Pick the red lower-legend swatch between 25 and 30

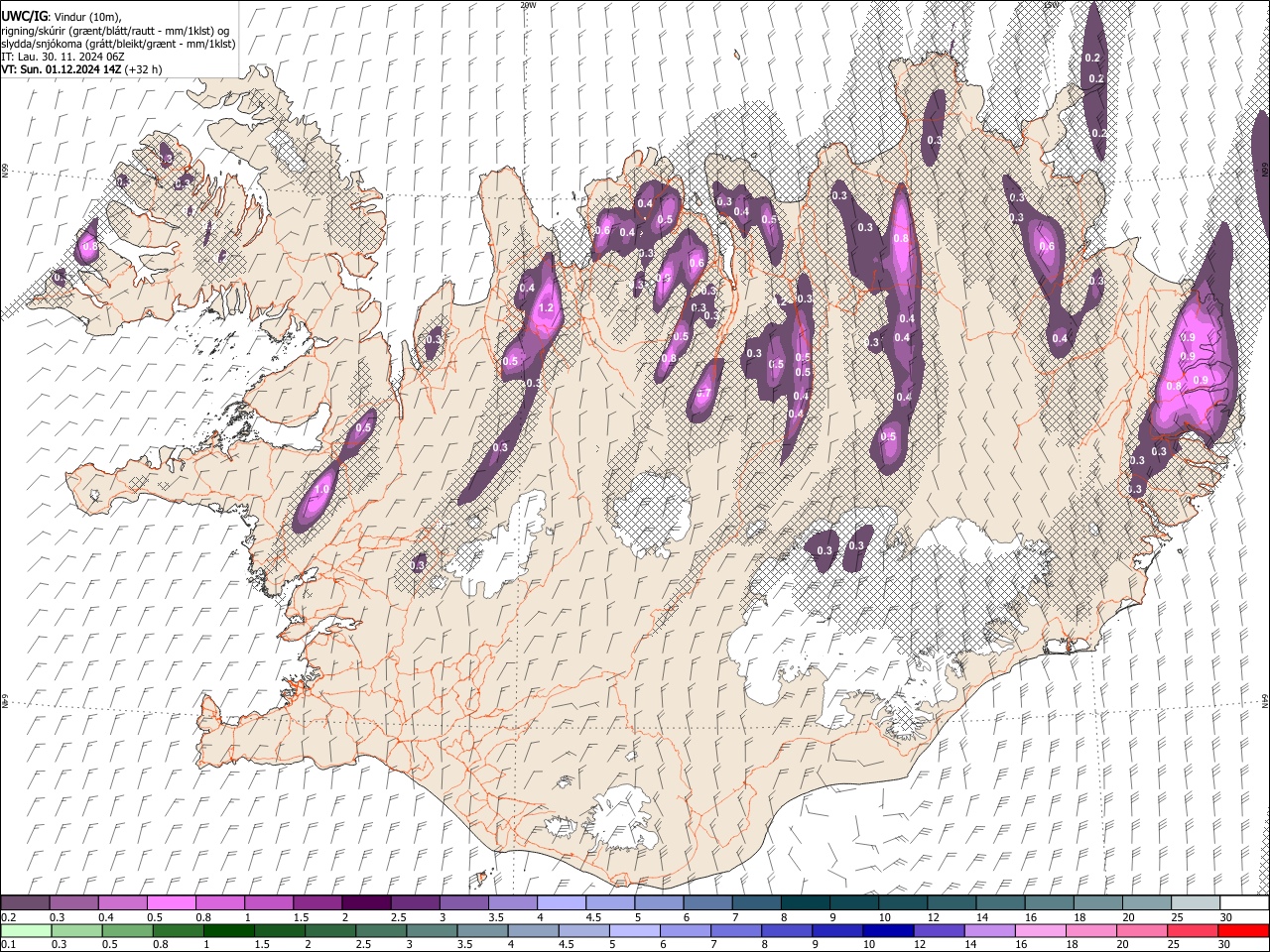[1191, 930]
